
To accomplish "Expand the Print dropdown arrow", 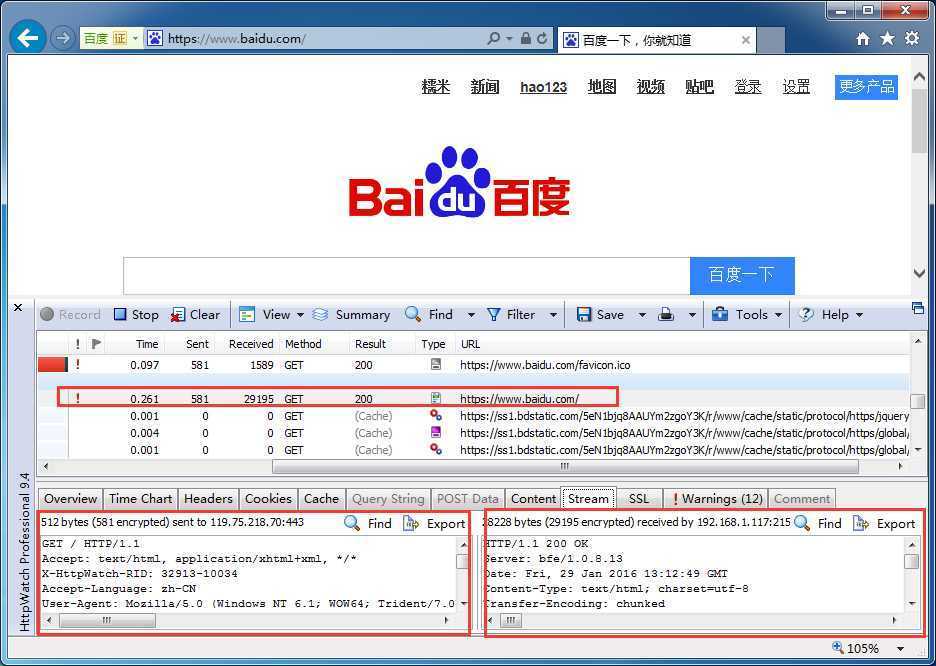I will [692, 315].
